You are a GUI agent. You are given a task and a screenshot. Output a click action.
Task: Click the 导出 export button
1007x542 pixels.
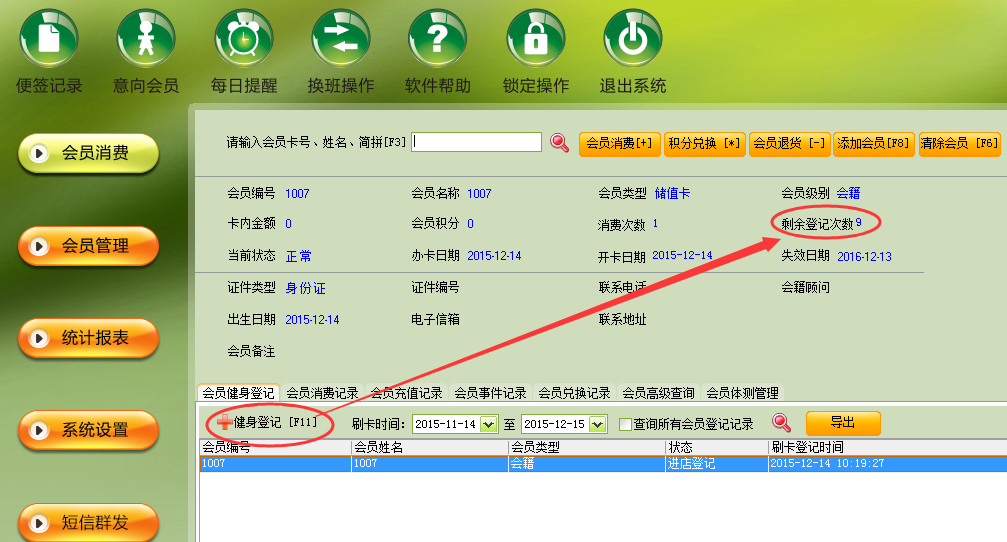[x=843, y=423]
